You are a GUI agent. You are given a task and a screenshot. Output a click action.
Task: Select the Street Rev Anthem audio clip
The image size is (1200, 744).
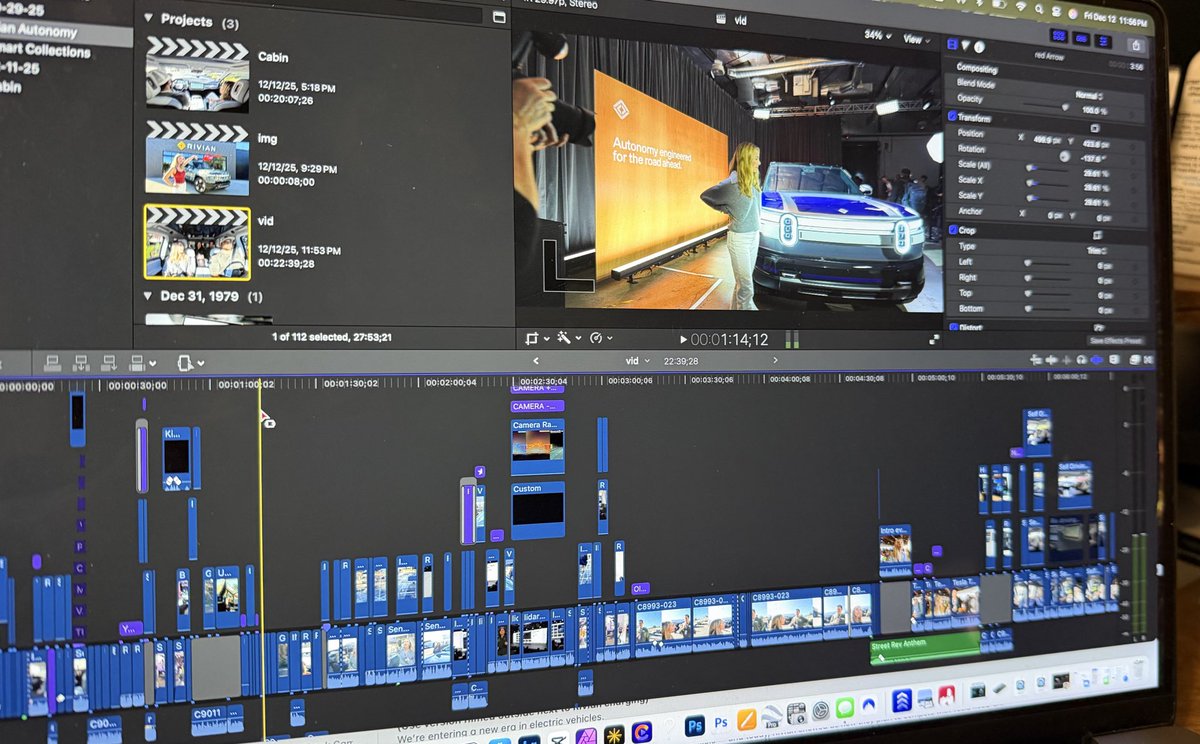[925, 647]
